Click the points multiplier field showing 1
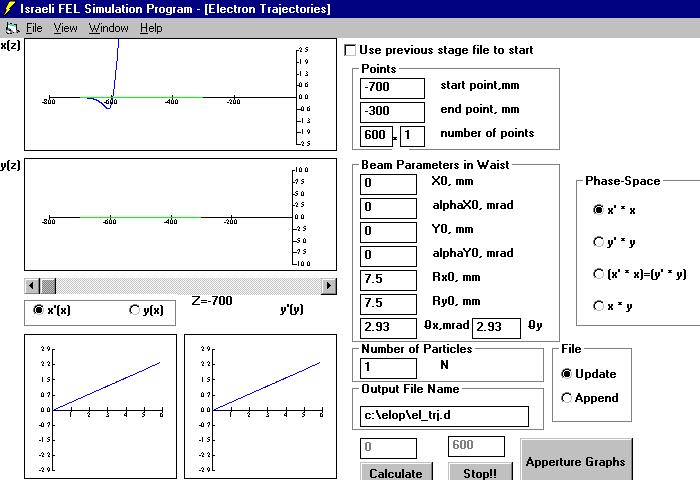Image resolution: width=700 pixels, height=480 pixels. tap(412, 136)
